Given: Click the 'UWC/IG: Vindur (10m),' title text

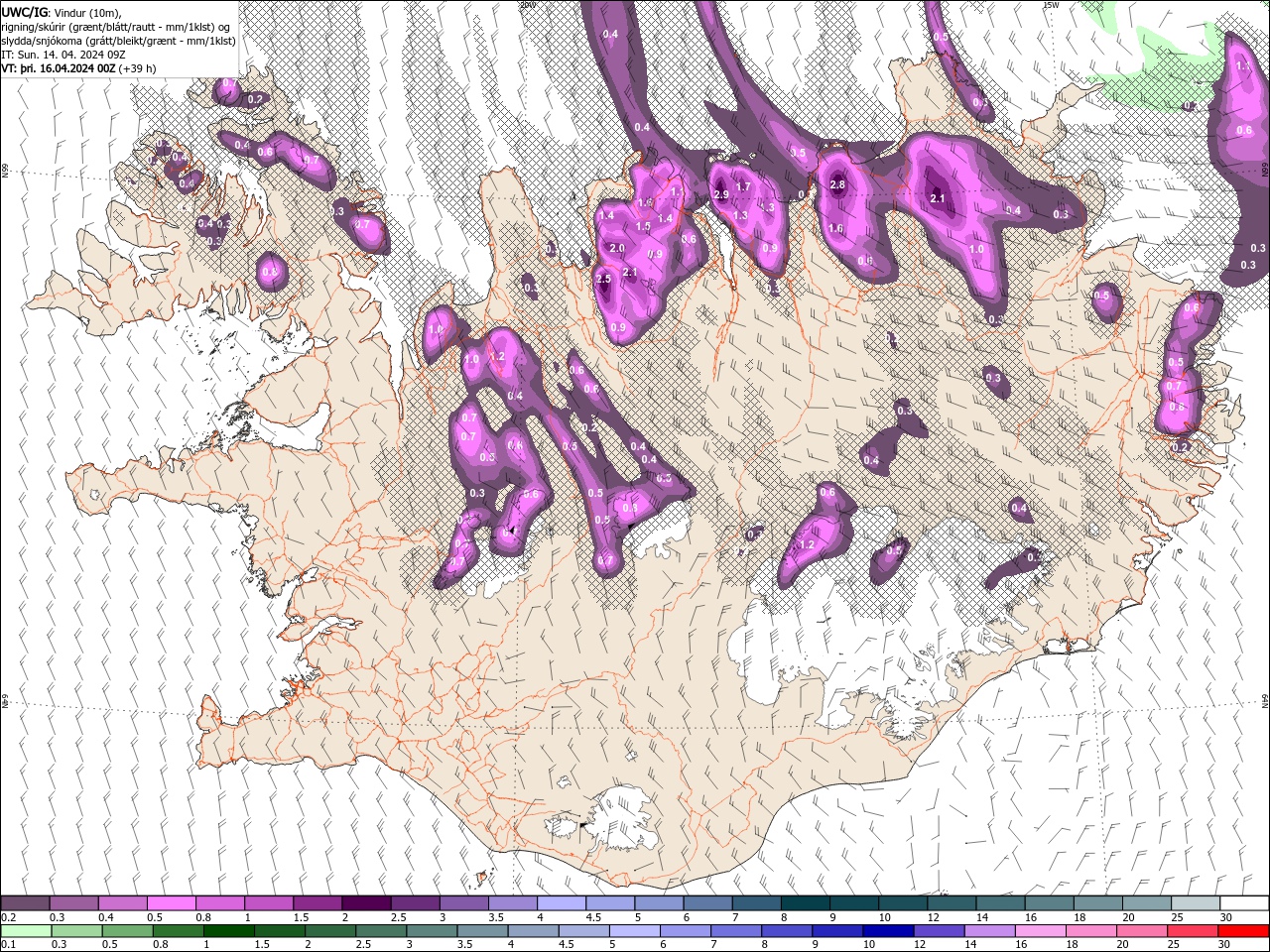Looking at the screenshot, I should 61,12.
